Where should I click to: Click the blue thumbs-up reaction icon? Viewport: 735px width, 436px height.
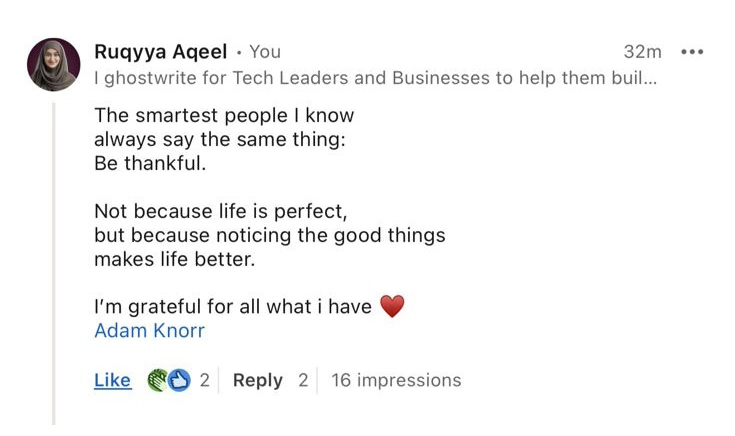pos(179,380)
